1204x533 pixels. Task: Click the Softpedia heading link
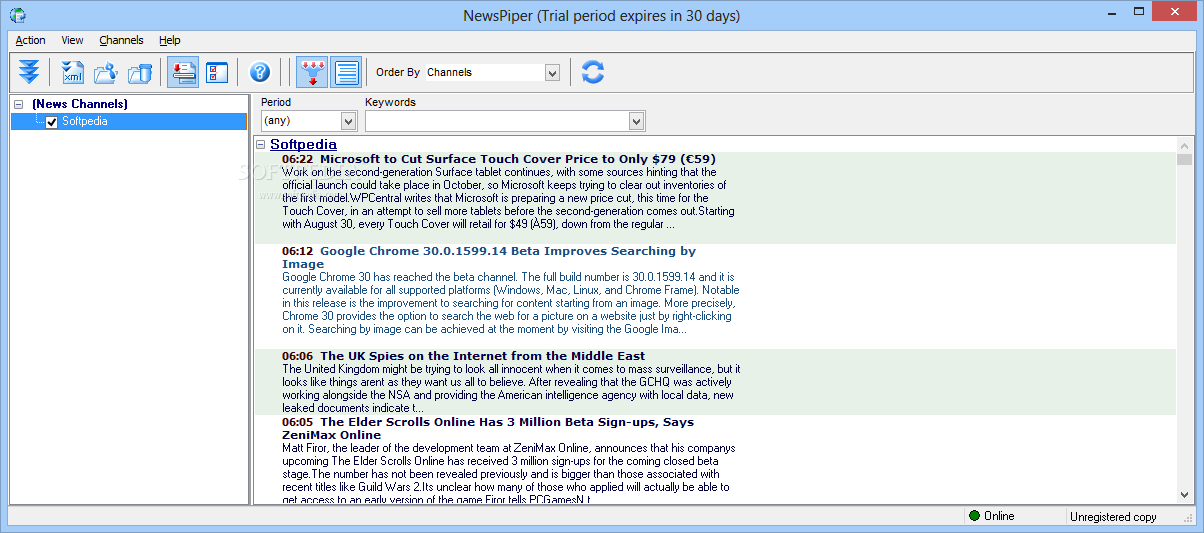point(303,145)
